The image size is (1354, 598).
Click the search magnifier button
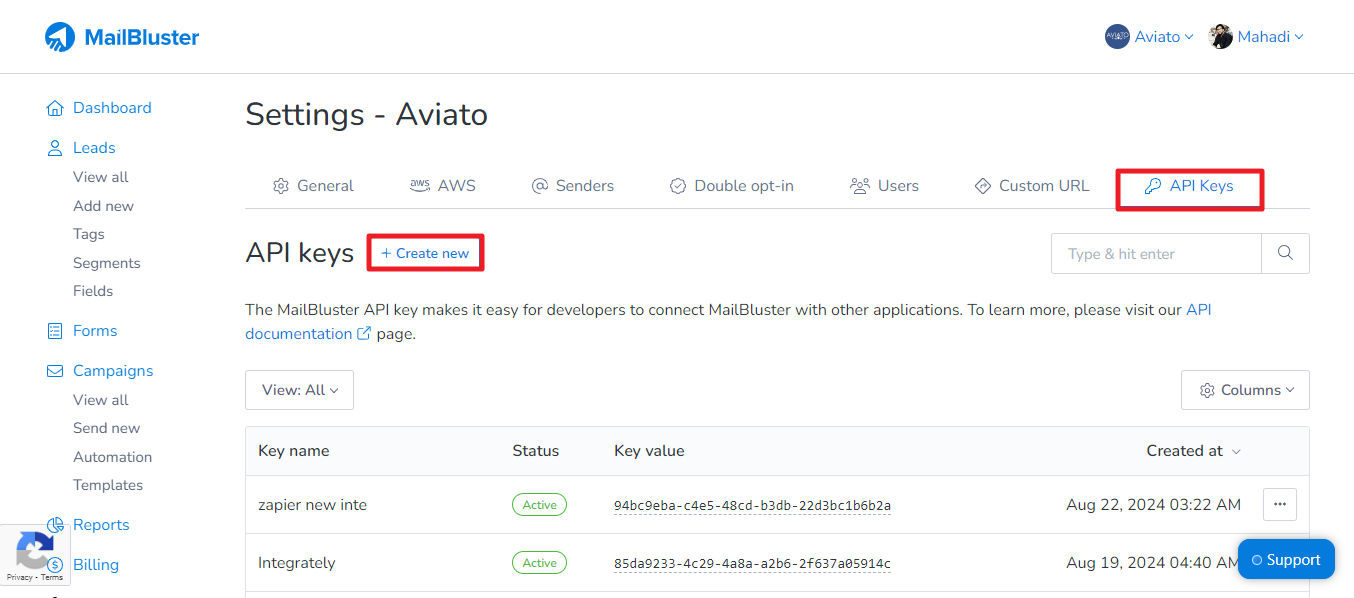(1286, 253)
